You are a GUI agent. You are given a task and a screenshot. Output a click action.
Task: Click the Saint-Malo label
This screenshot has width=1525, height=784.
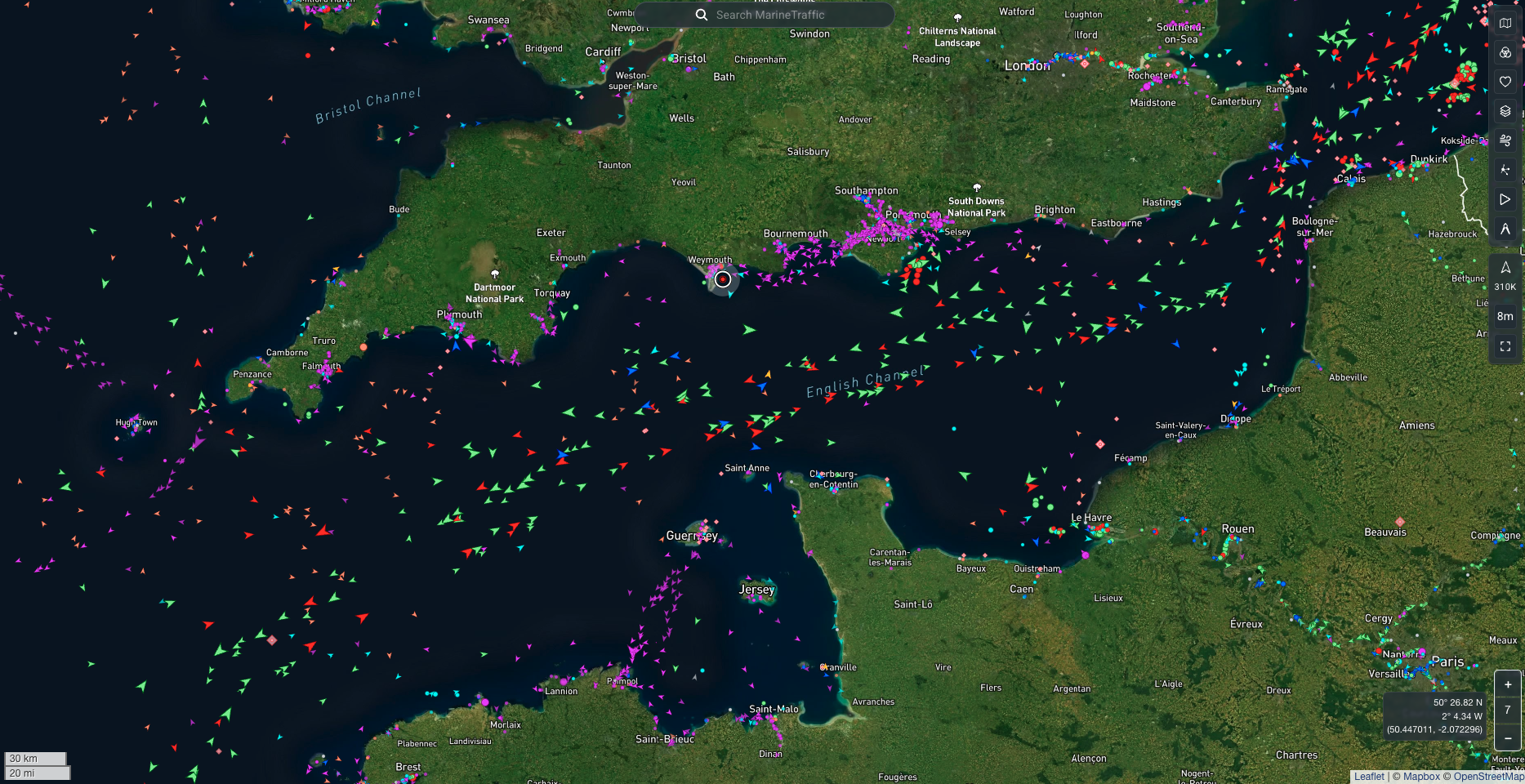(774, 709)
